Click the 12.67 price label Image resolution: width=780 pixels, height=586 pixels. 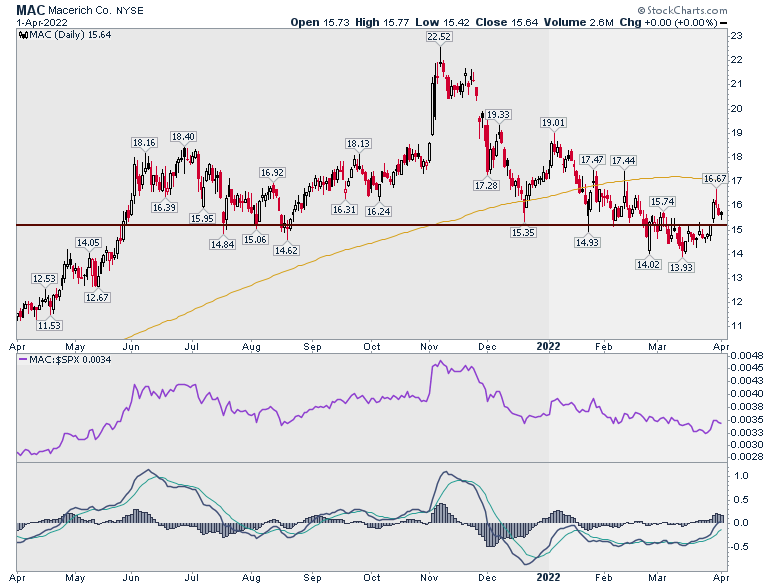[97, 297]
